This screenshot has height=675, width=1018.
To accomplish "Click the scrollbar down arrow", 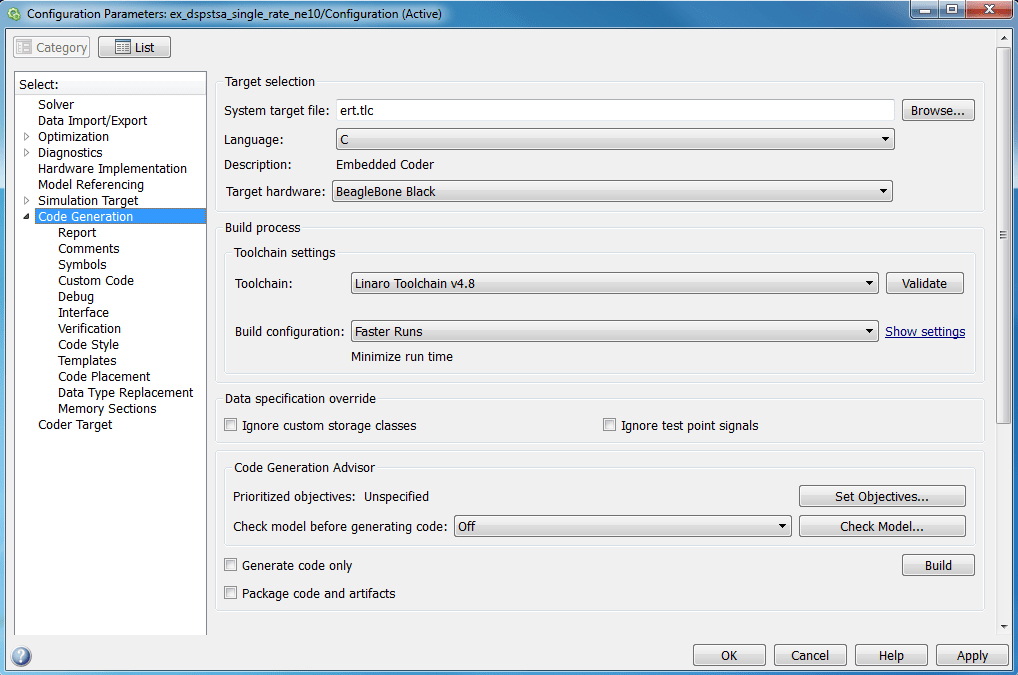I will pyautogui.click(x=1004, y=627).
